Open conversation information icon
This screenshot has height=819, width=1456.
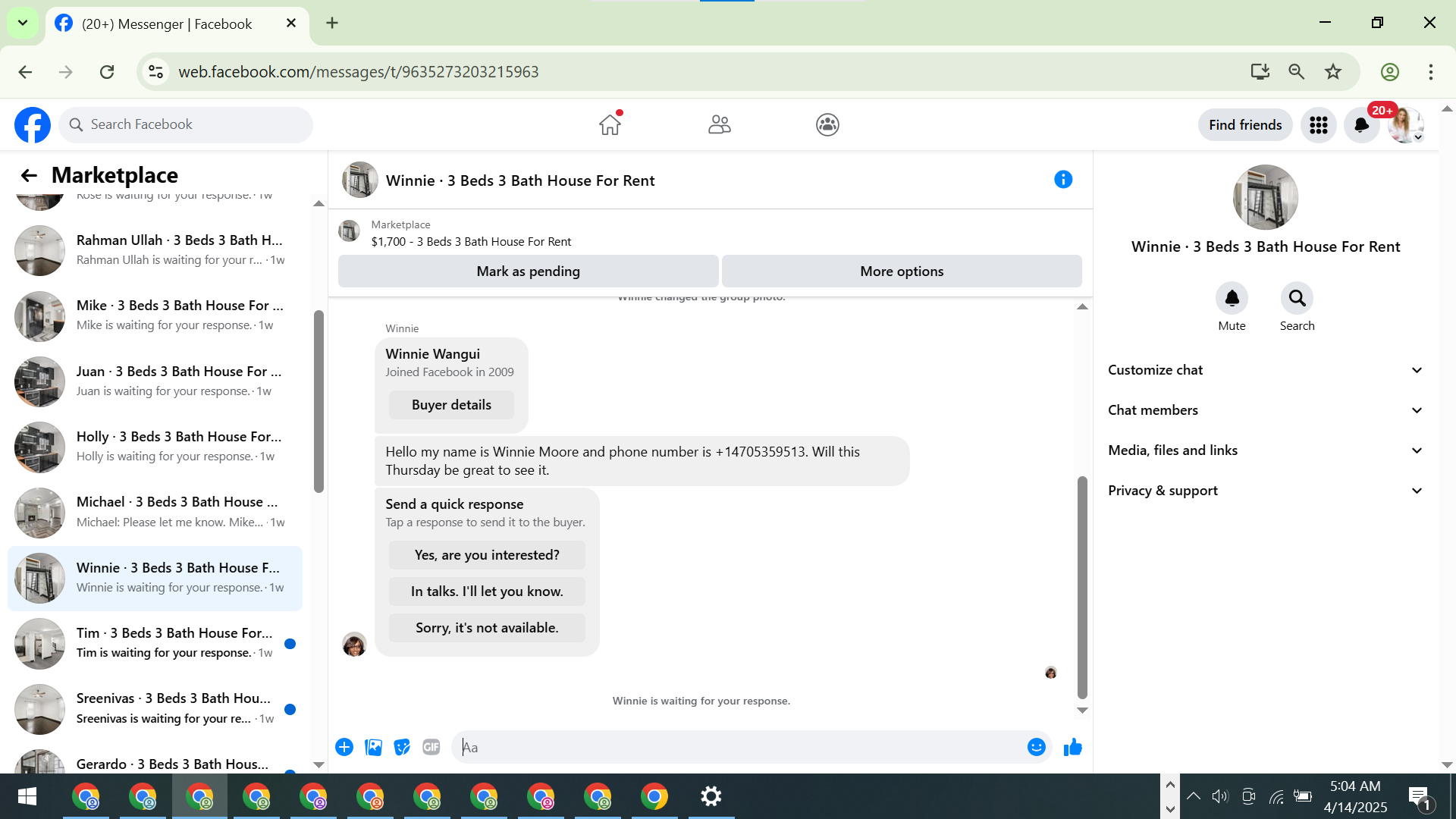(1063, 180)
